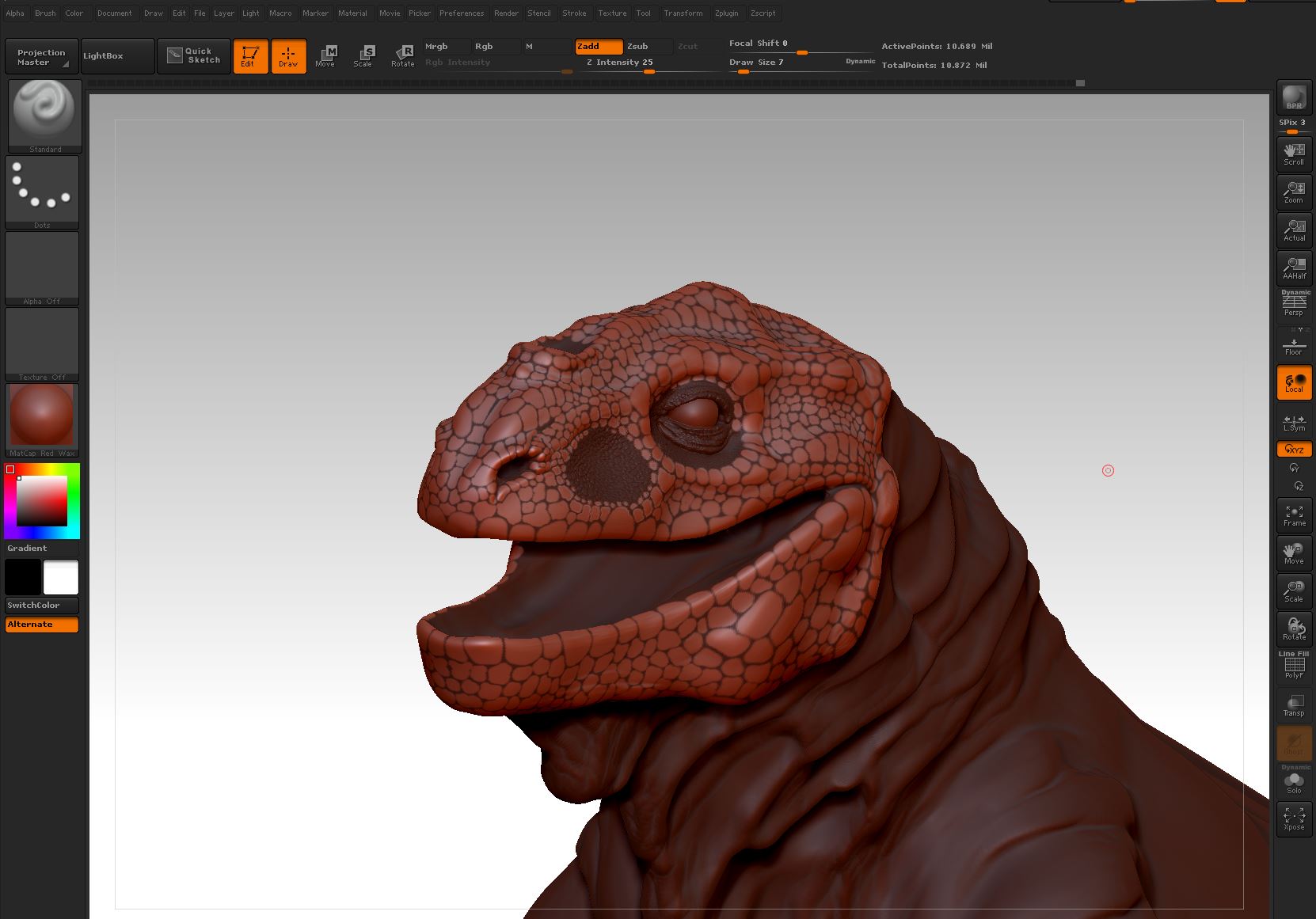Open the MatCap Red Wax material
Viewport: 1316px width, 919px height.
(42, 420)
